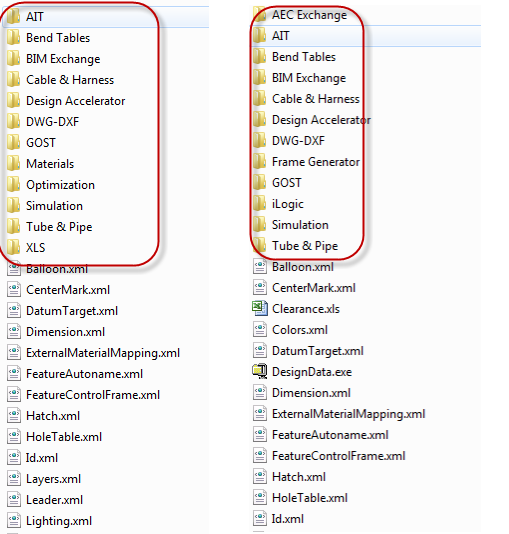Click DatumTarget.xml file icon in right list
The image size is (509, 534).
[260, 351]
